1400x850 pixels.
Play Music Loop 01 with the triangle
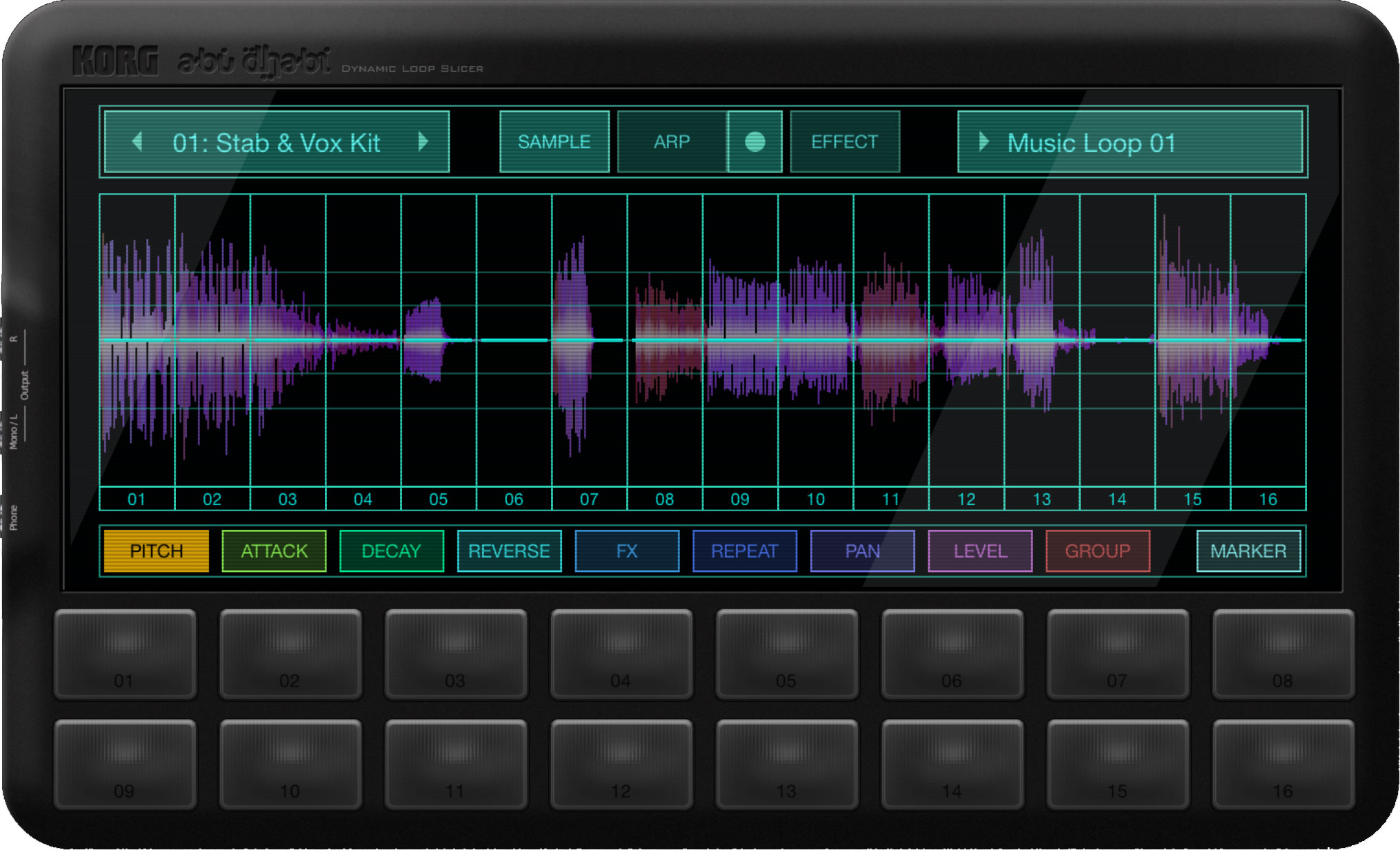pos(984,142)
